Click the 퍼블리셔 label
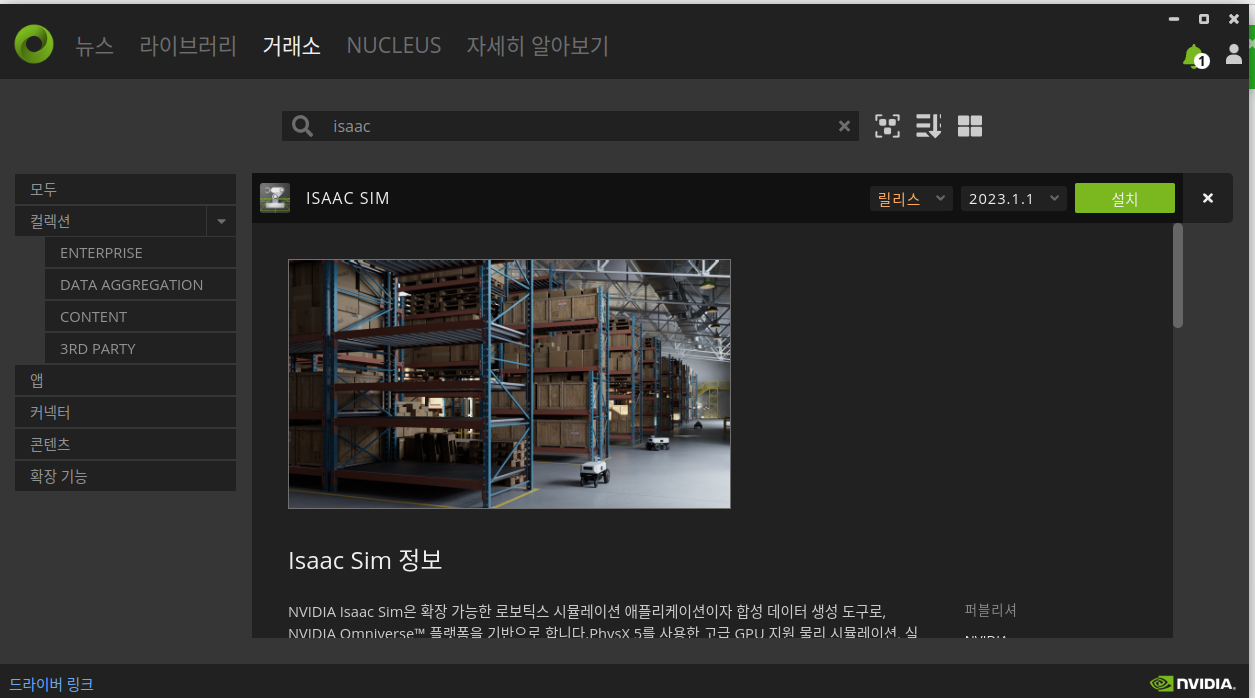Image resolution: width=1255 pixels, height=698 pixels. coord(990,610)
